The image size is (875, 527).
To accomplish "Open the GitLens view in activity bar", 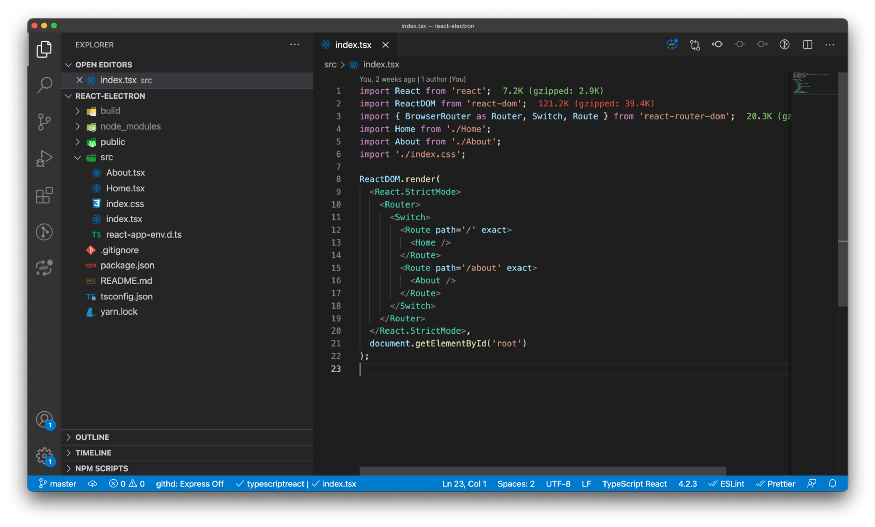I will [x=44, y=232].
